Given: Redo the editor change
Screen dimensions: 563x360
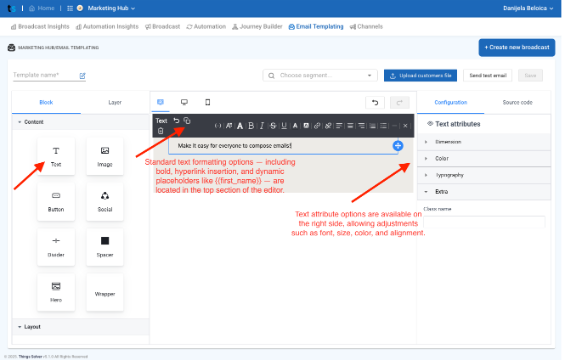Looking at the screenshot, I should click(x=400, y=103).
